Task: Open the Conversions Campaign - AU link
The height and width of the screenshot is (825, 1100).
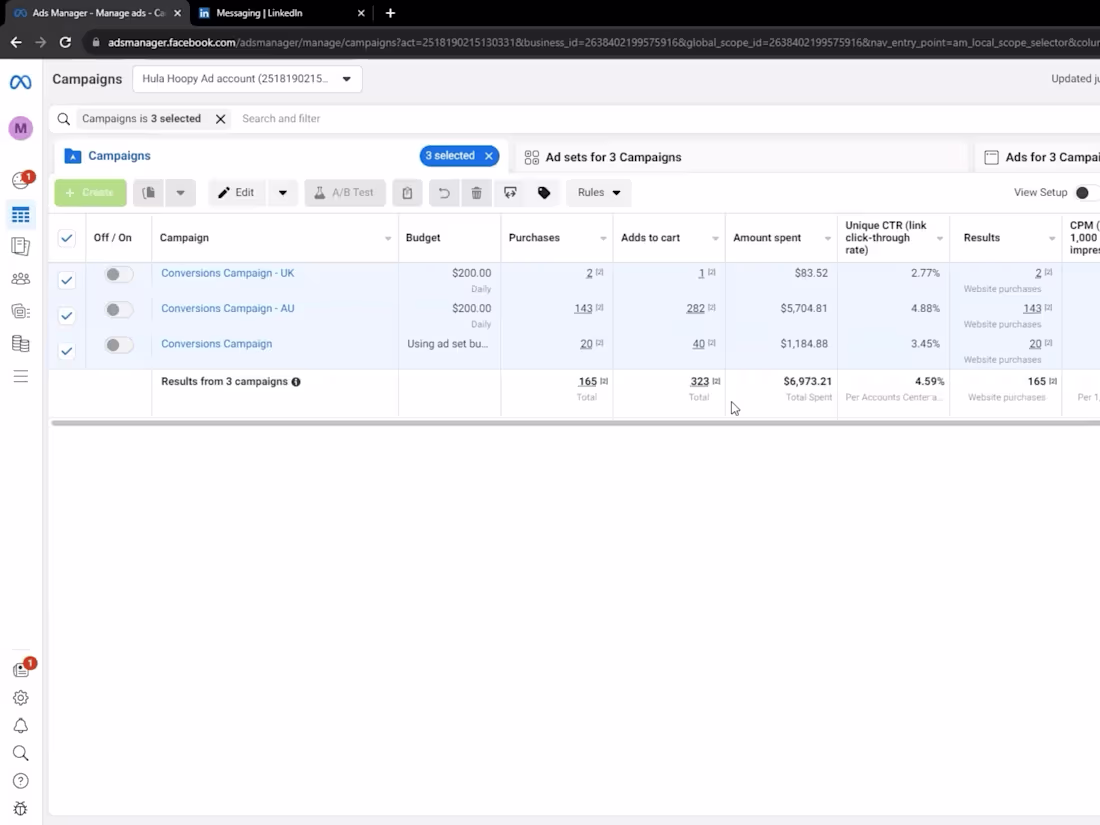Action: (227, 308)
